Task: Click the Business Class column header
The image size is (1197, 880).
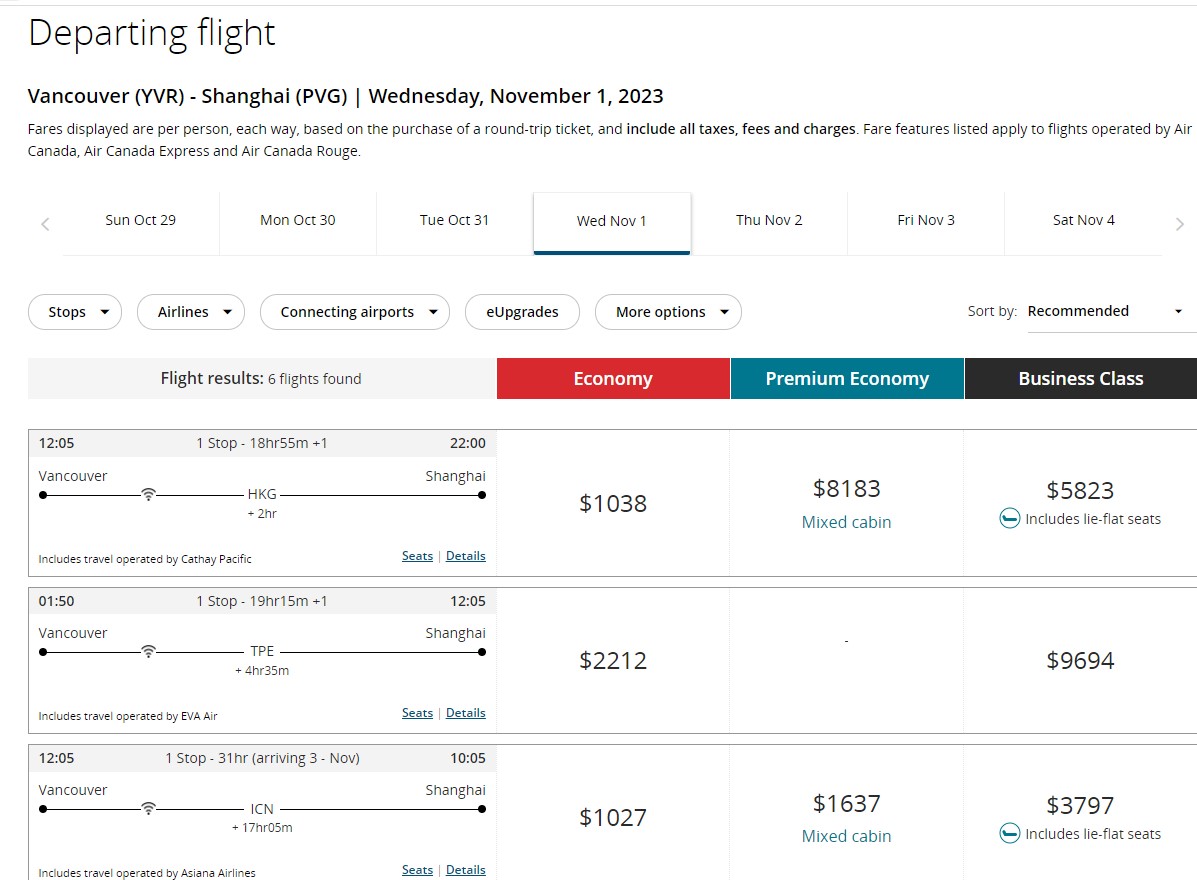Action: 1080,379
